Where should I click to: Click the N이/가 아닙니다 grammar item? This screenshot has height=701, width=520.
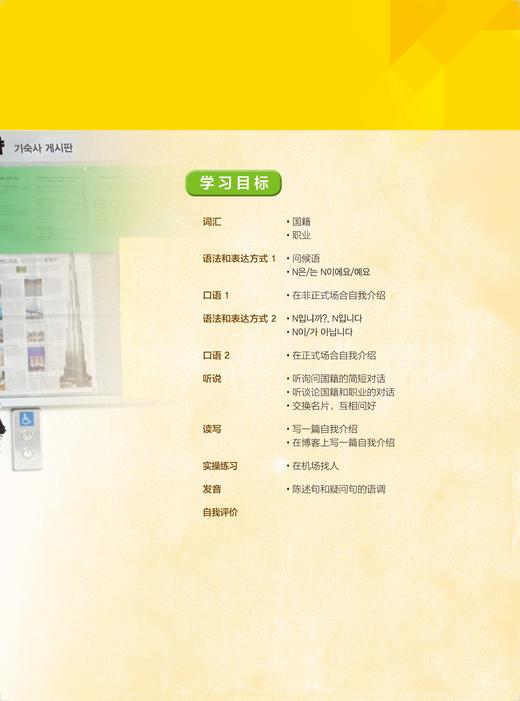pos(322,332)
